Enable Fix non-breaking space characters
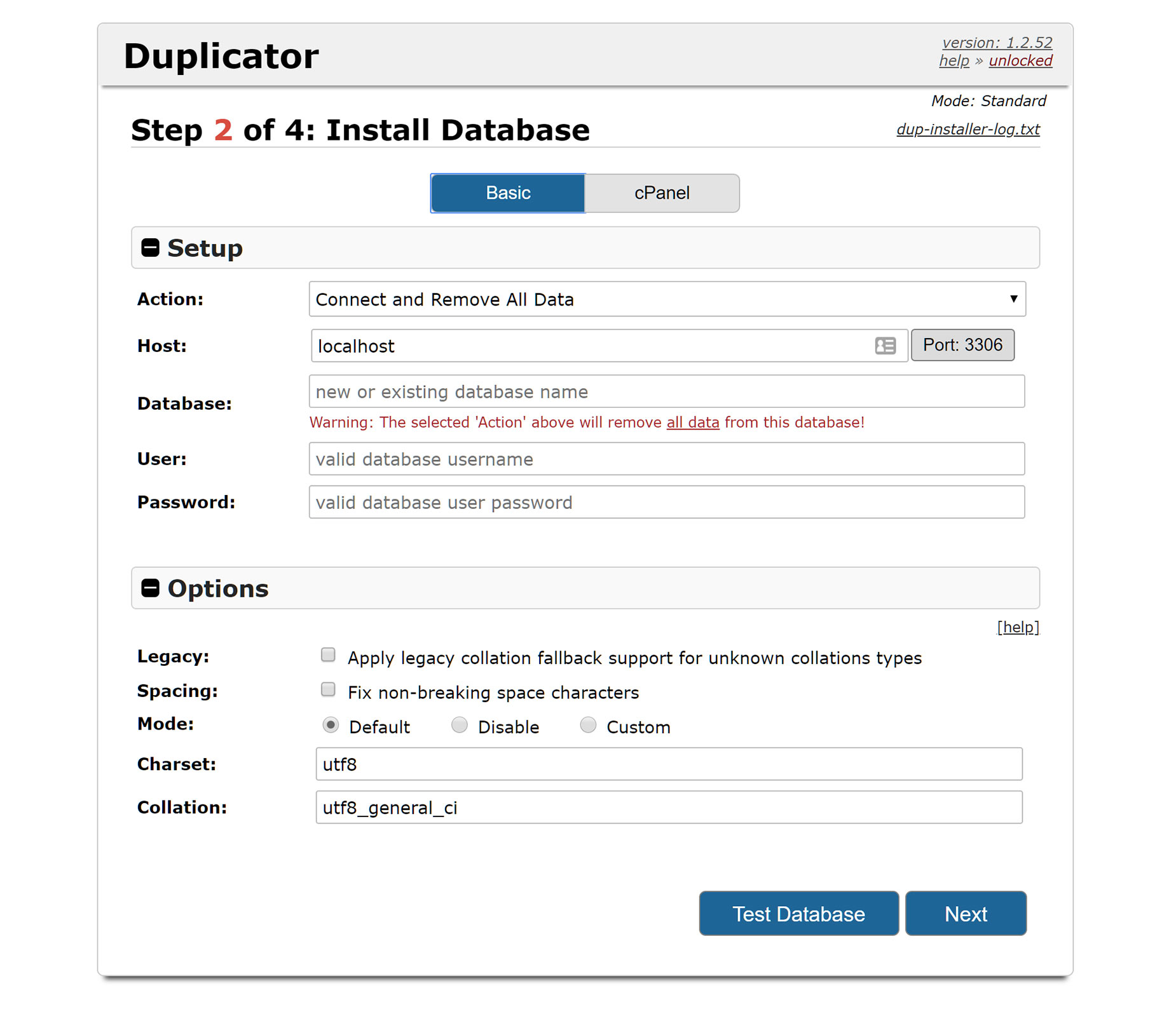The height and width of the screenshot is (1016, 1176). click(328, 689)
